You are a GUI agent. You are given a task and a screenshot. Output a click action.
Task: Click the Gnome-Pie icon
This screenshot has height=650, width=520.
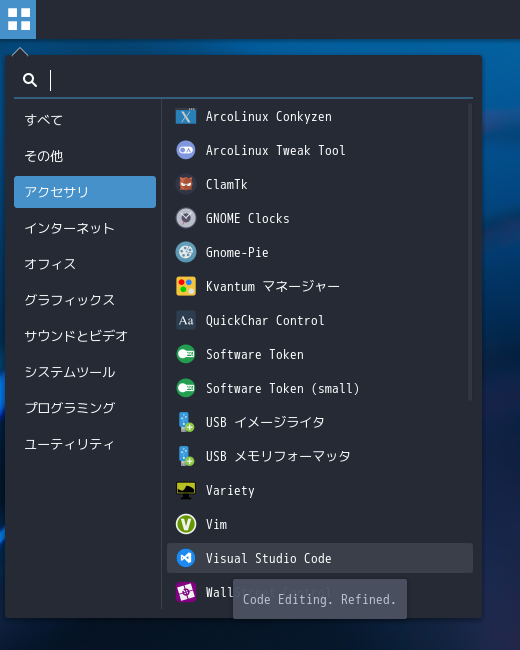(x=186, y=252)
